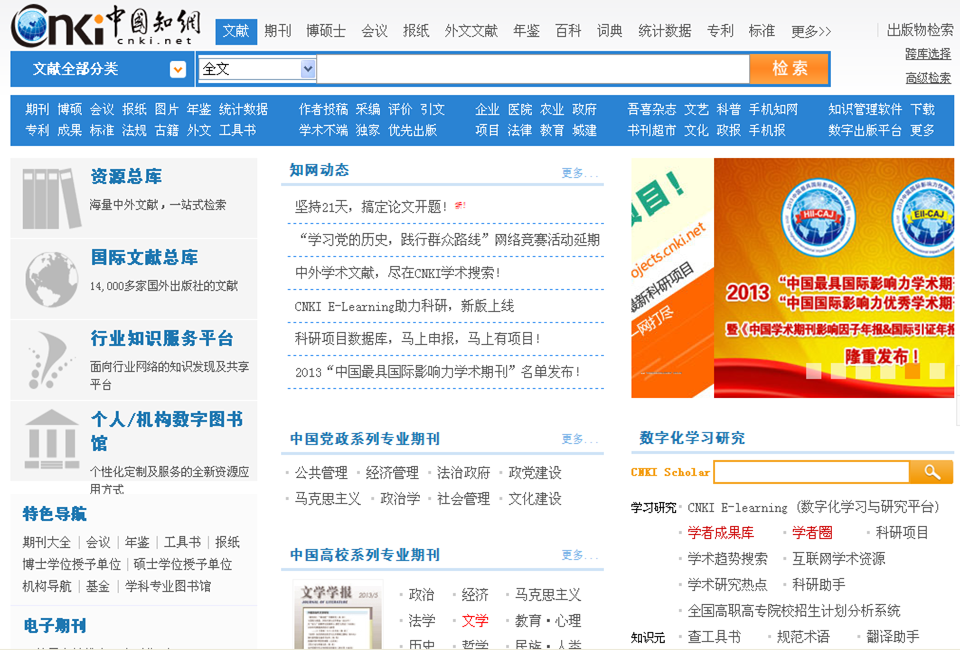Select the 文献 tab
The width and height of the screenshot is (960, 650).
(x=236, y=31)
